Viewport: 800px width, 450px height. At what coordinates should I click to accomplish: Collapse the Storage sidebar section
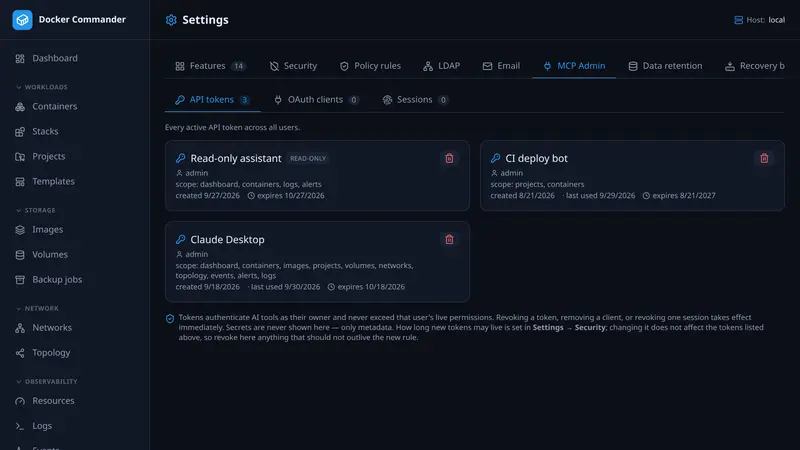35,210
